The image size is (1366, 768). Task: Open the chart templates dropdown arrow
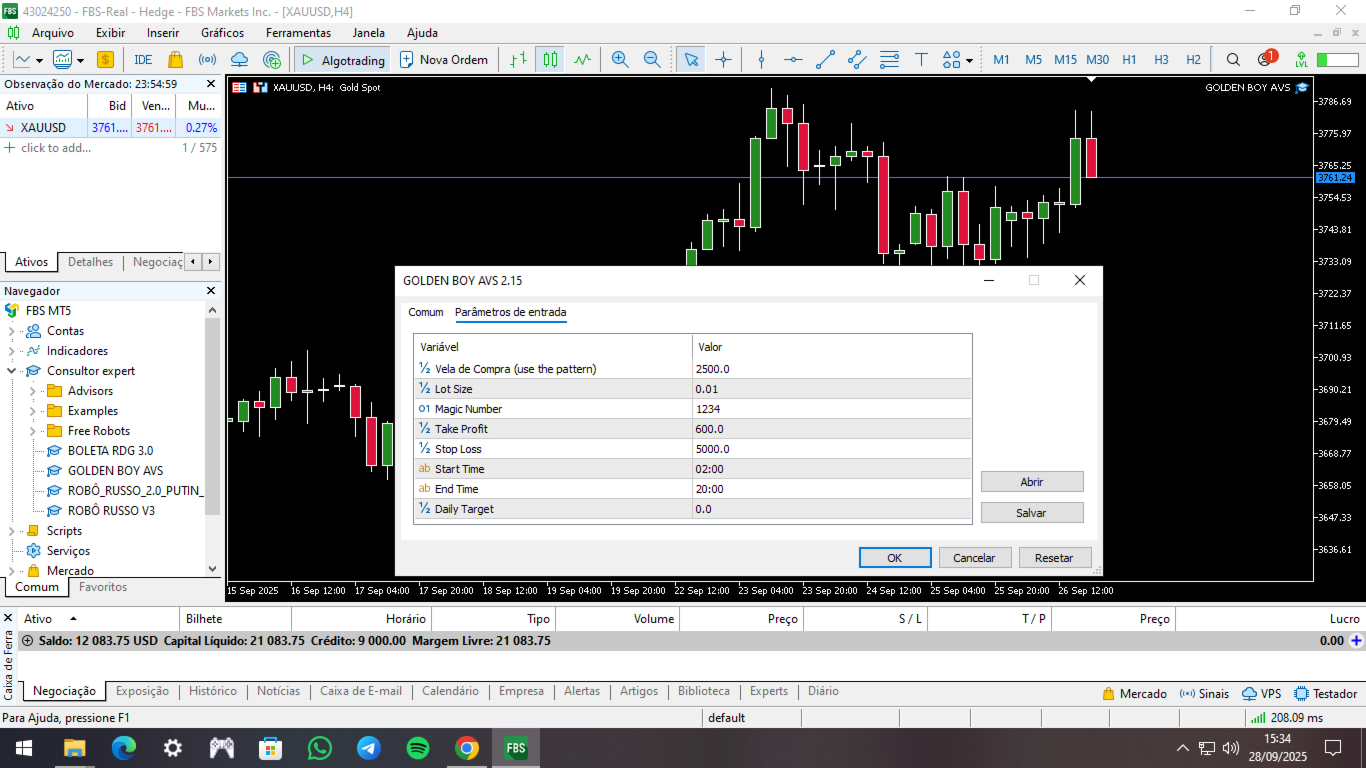click(79, 60)
